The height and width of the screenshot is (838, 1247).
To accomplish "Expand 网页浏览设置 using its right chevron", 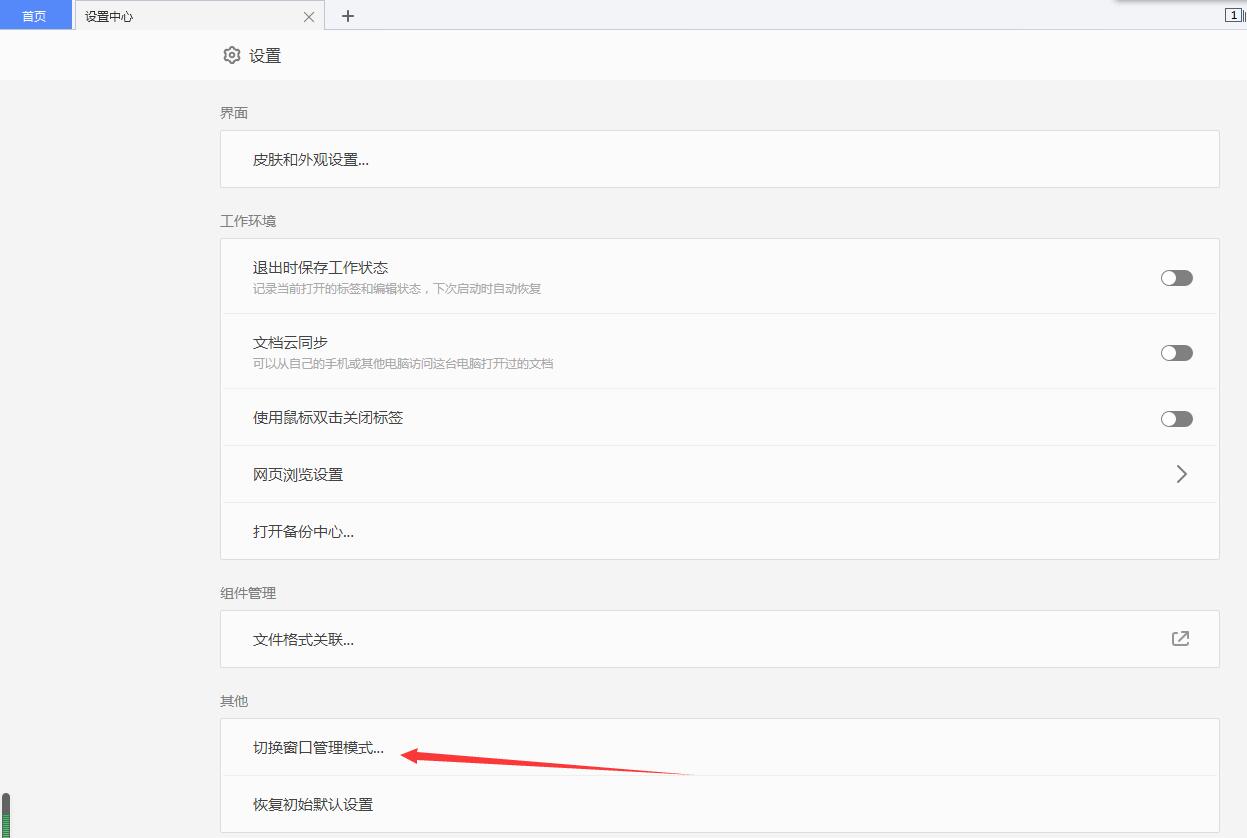I will [x=1181, y=474].
